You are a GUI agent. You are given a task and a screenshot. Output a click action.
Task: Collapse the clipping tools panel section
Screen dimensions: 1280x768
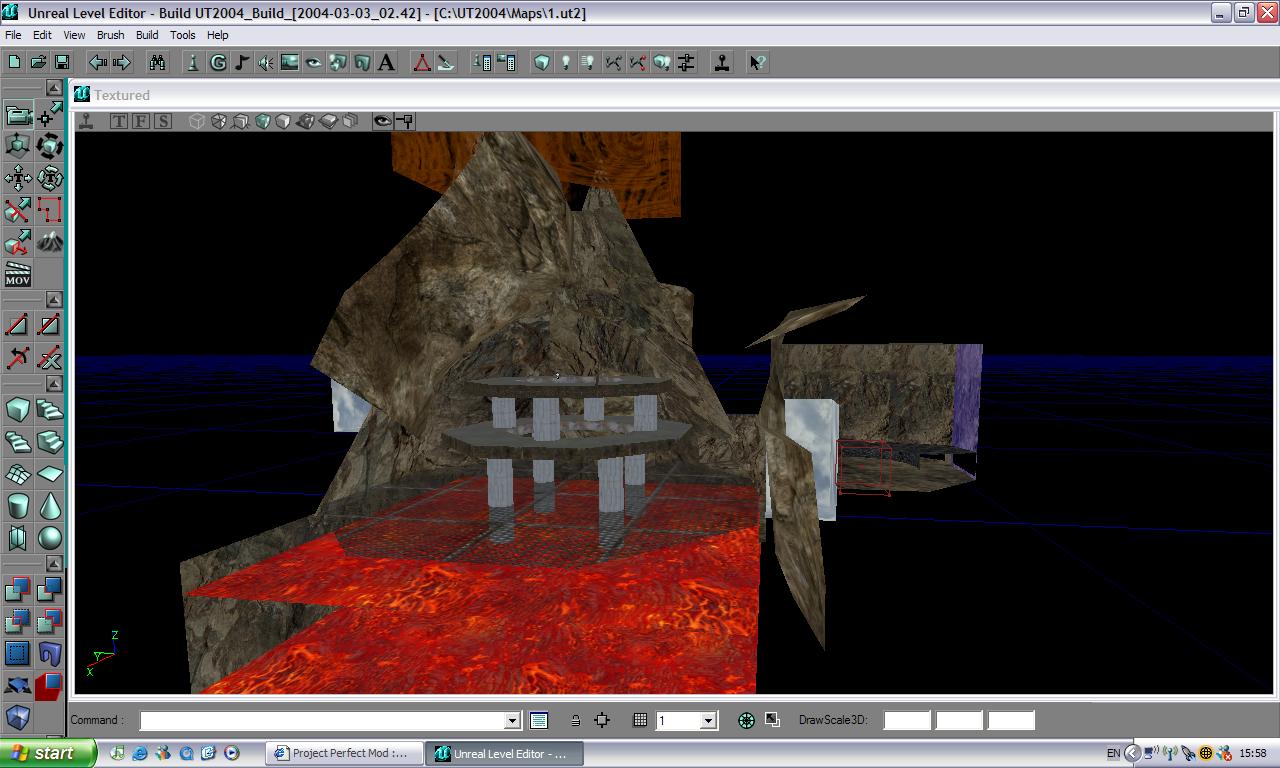point(54,300)
